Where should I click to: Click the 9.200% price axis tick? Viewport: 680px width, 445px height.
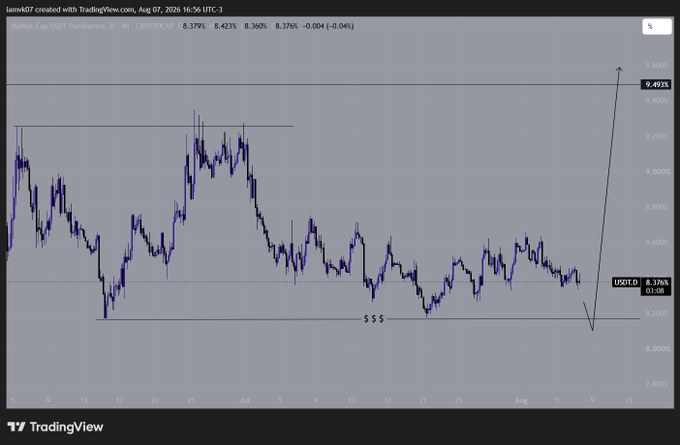656,136
